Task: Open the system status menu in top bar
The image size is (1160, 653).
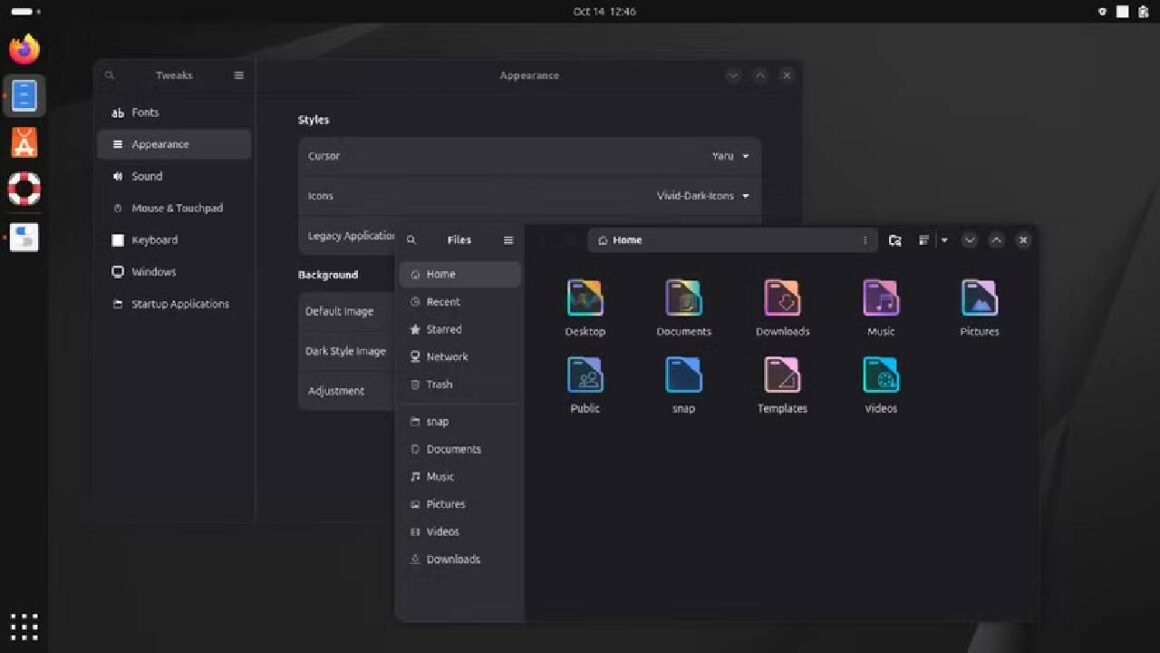Action: coord(1122,11)
